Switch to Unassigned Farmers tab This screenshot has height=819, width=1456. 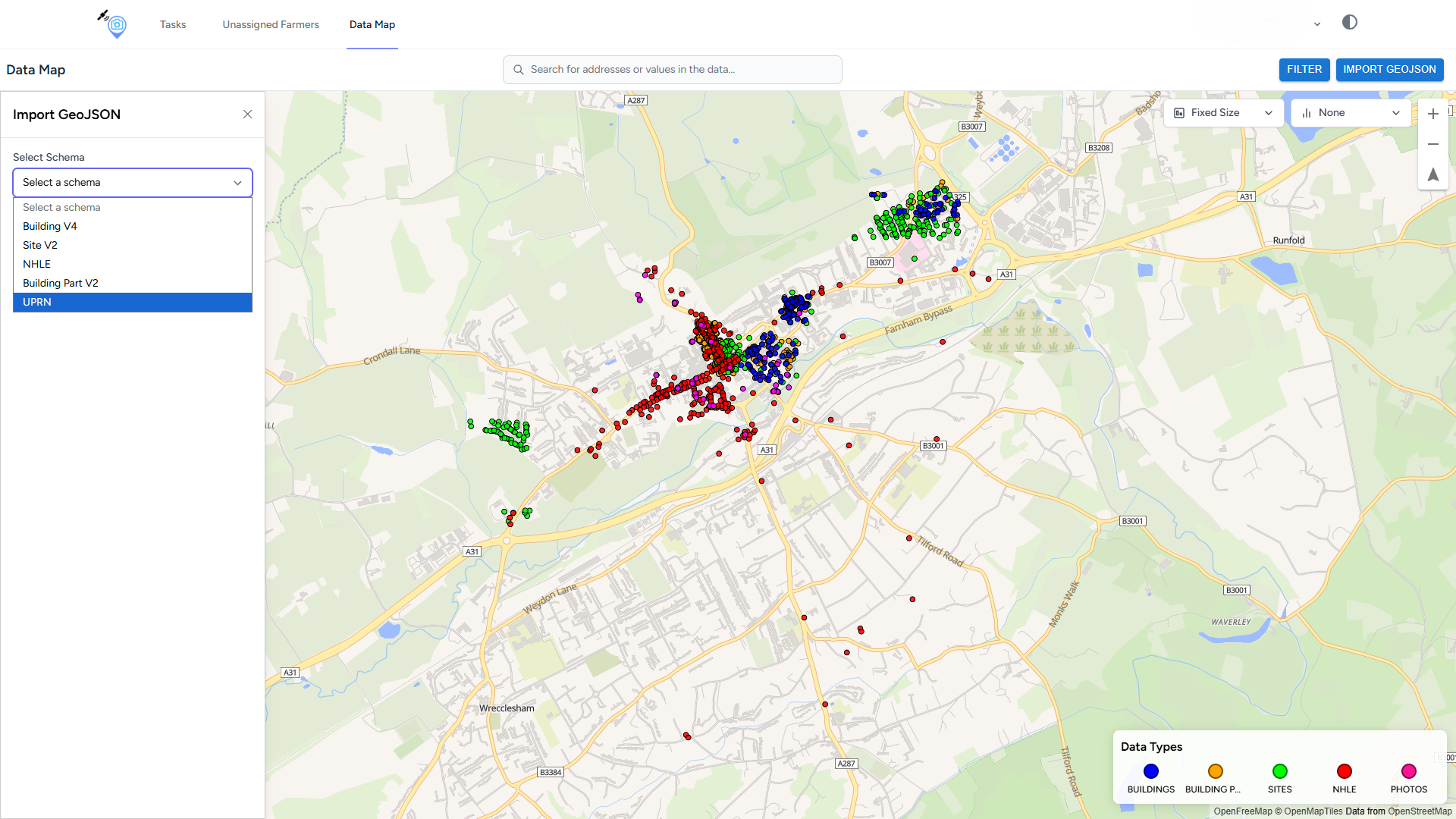[x=271, y=24]
